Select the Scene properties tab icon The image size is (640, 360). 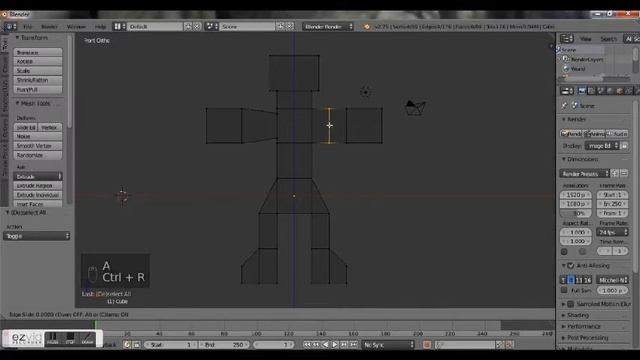click(600, 91)
